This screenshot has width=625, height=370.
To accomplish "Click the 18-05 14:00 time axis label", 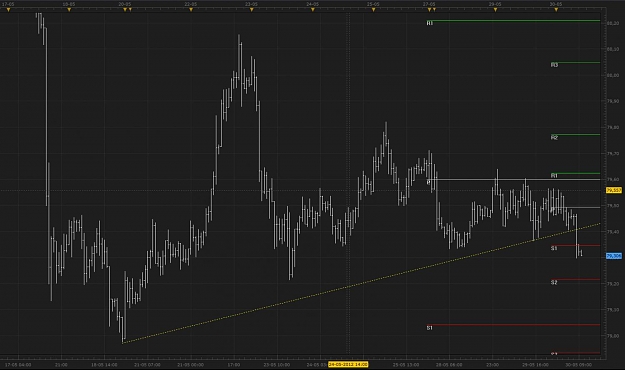I will (104, 364).
